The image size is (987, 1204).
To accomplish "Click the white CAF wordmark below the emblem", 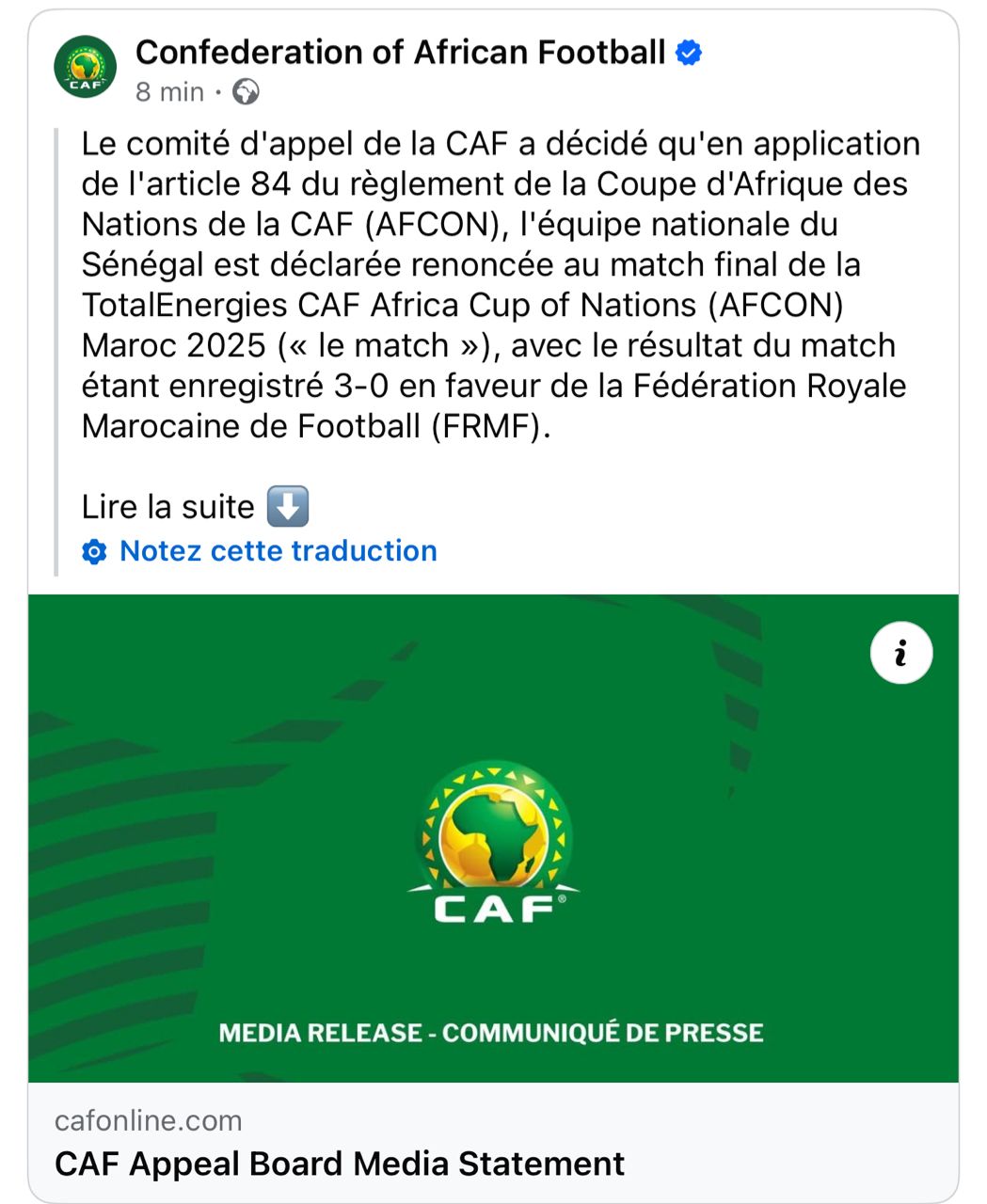I will [493, 909].
